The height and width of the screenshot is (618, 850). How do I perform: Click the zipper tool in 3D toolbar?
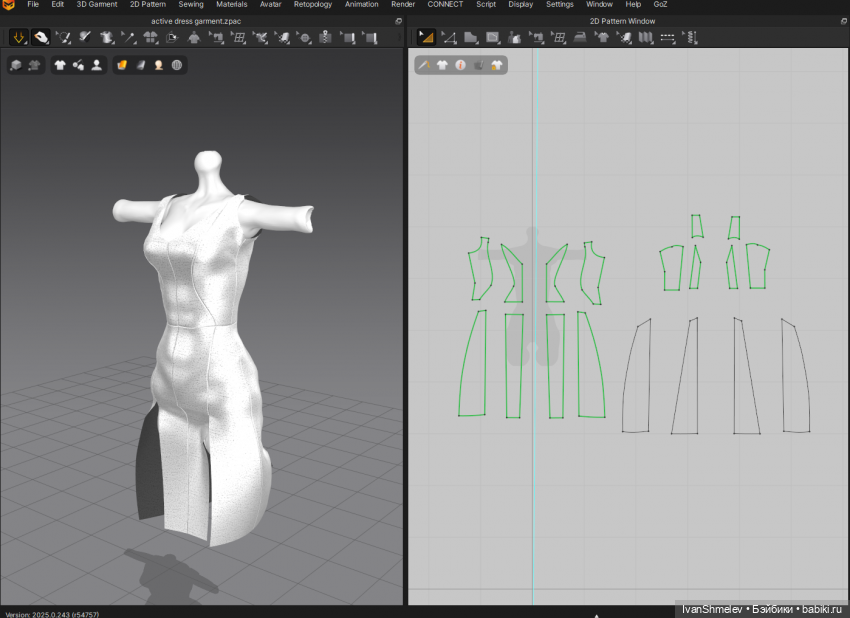pyautogui.click(x=325, y=37)
